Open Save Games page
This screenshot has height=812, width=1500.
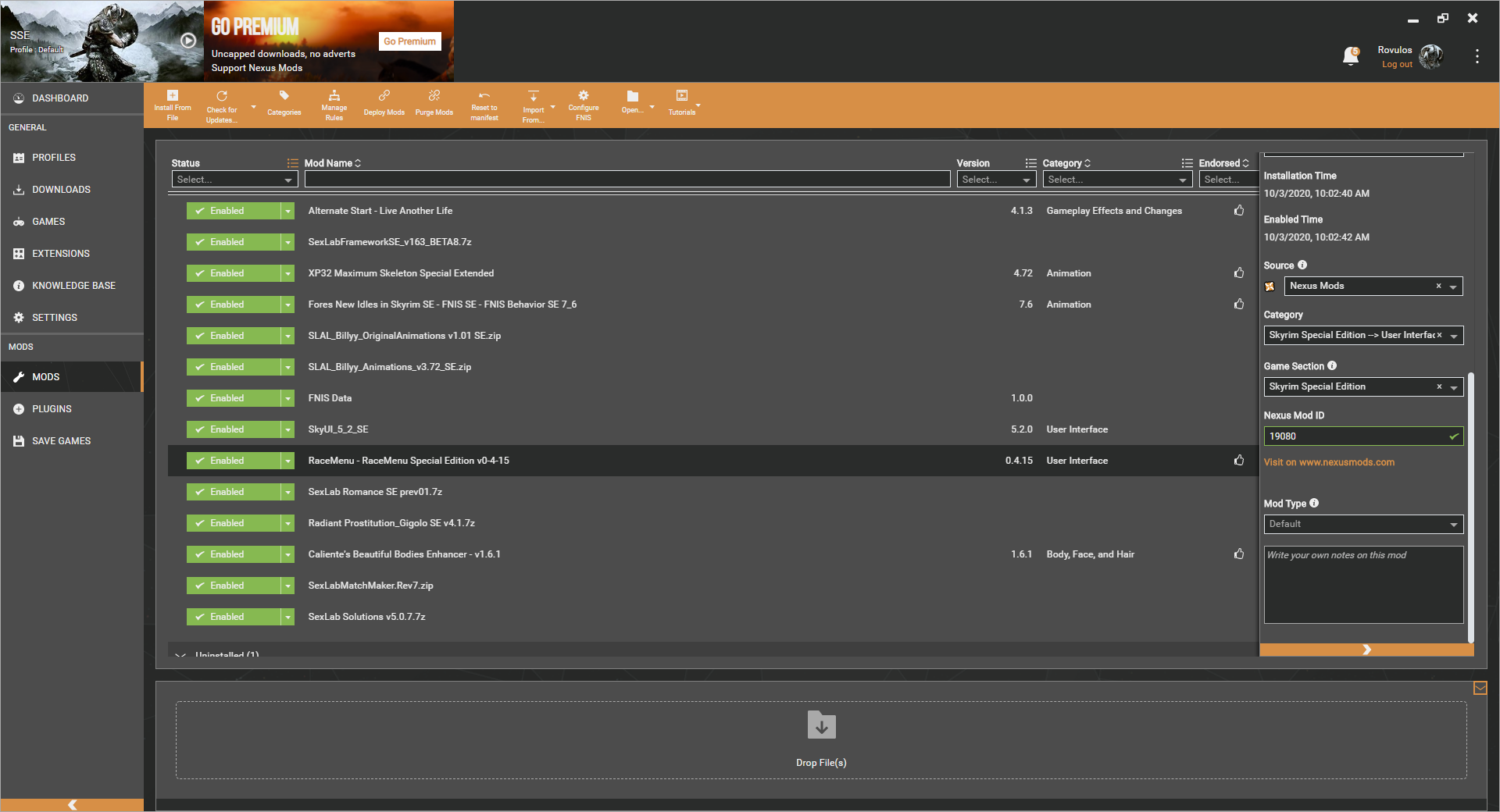point(72,441)
